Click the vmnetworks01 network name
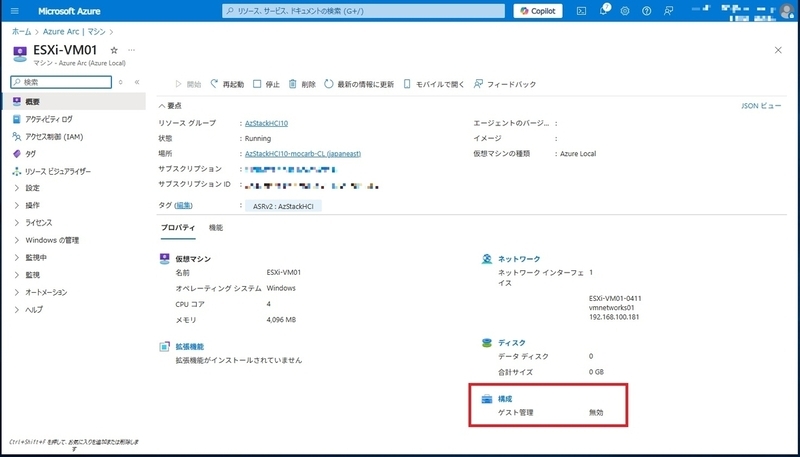Screen dimensions: 800x457 click(x=612, y=308)
